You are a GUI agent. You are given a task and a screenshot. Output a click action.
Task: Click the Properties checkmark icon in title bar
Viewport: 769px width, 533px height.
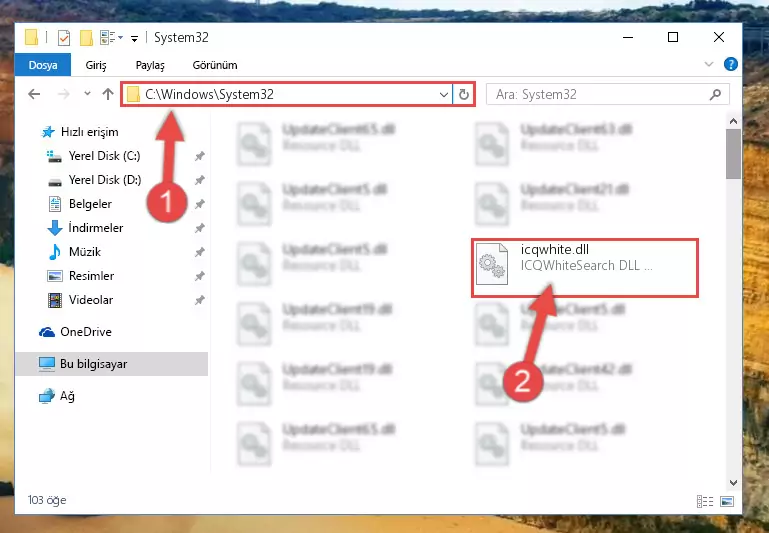[x=64, y=38]
